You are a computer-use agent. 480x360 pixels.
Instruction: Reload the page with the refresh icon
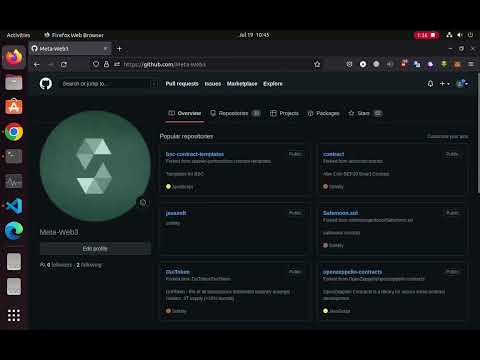[64, 64]
